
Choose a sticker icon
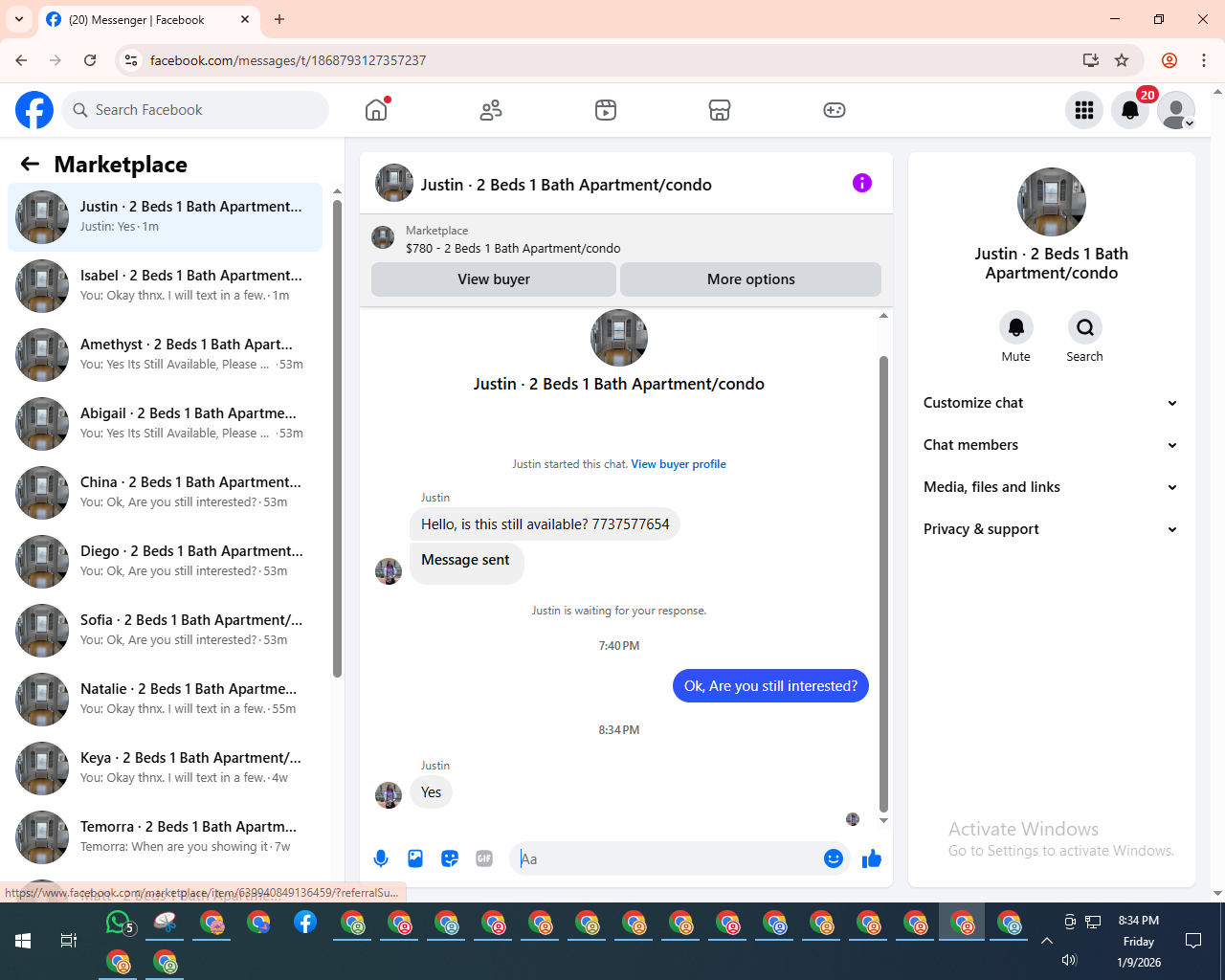[x=450, y=858]
